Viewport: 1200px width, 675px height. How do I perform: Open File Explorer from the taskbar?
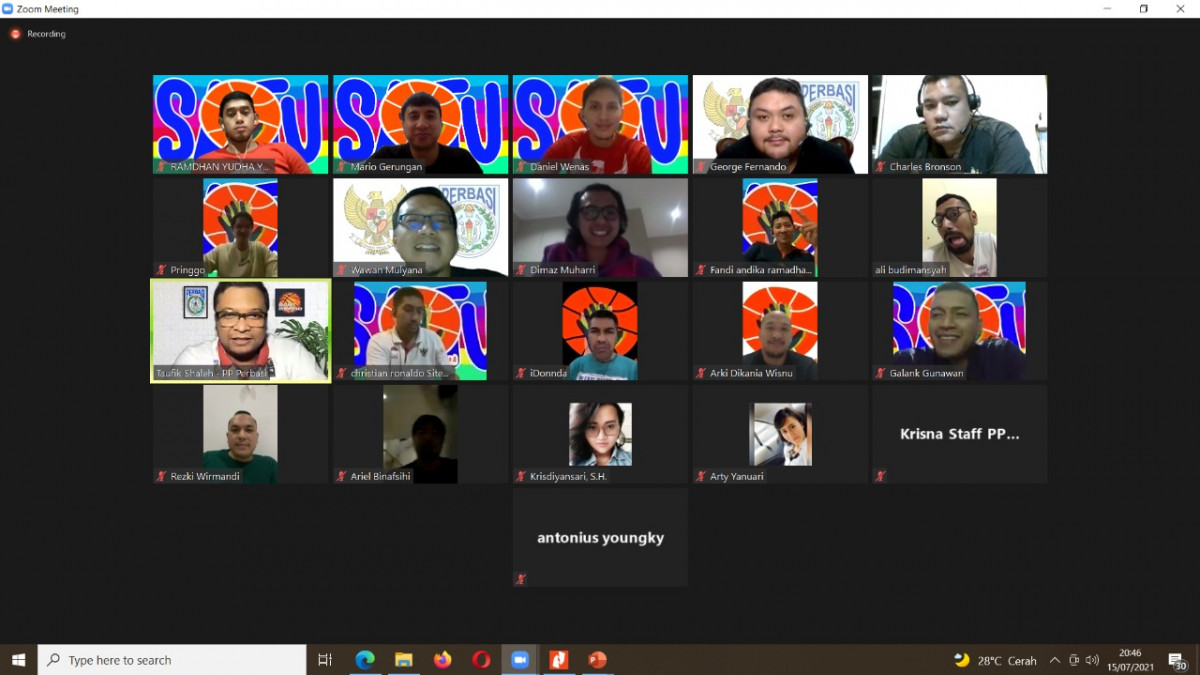(x=404, y=660)
